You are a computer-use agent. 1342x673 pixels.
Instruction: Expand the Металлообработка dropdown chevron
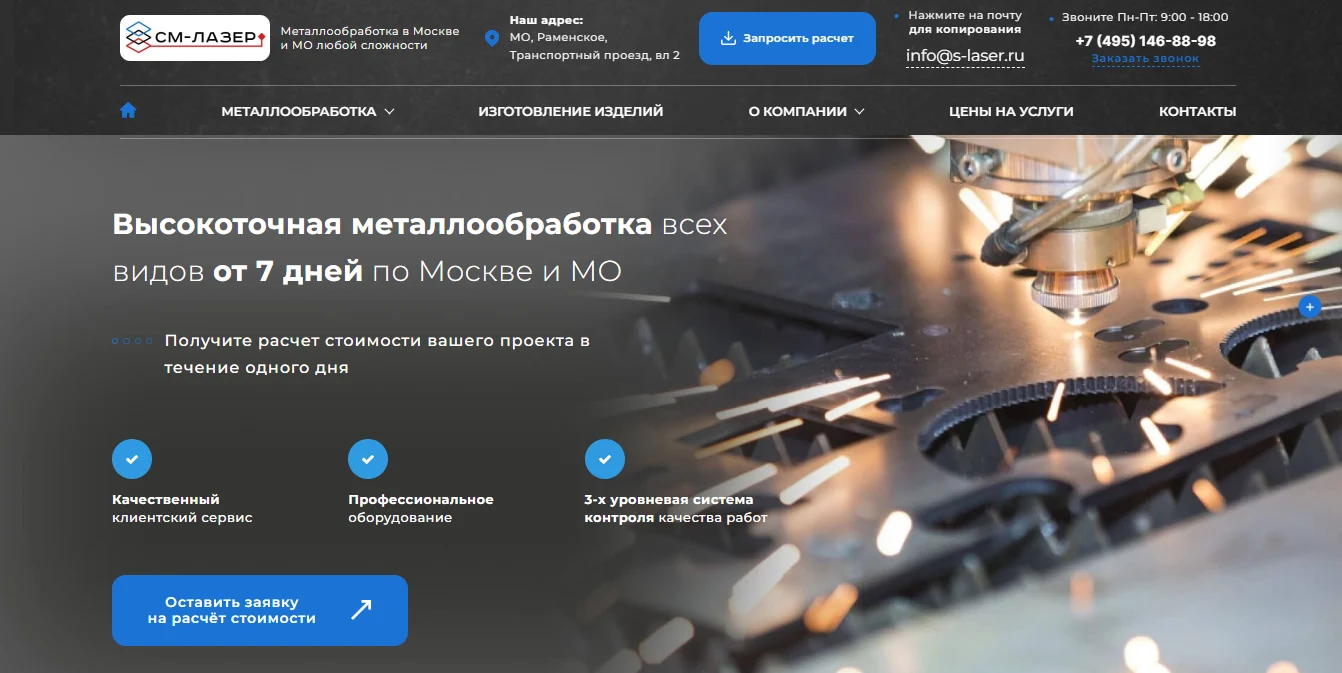[390, 112]
